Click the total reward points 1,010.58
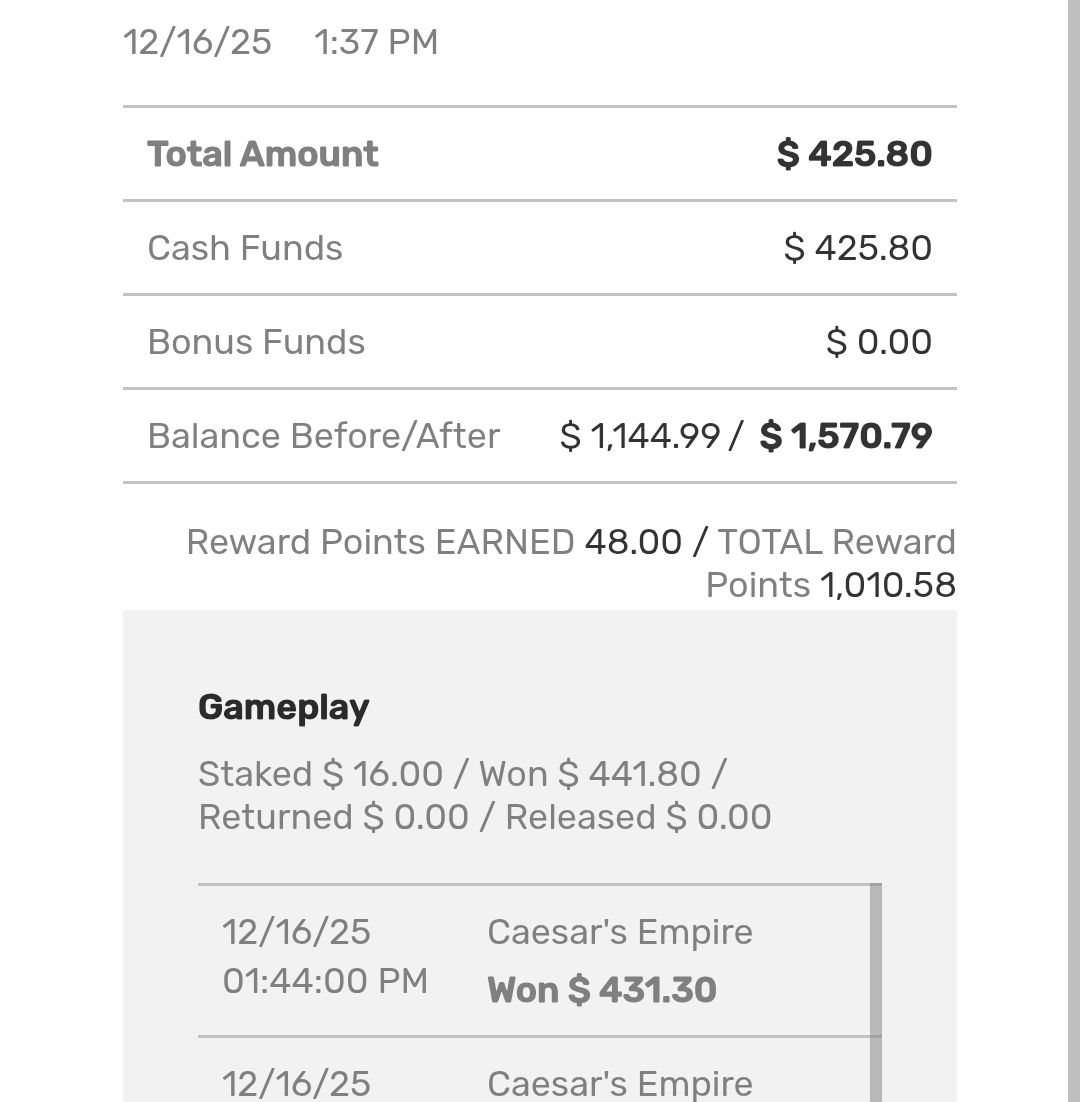Screen dimensions: 1080x1102 887,585
